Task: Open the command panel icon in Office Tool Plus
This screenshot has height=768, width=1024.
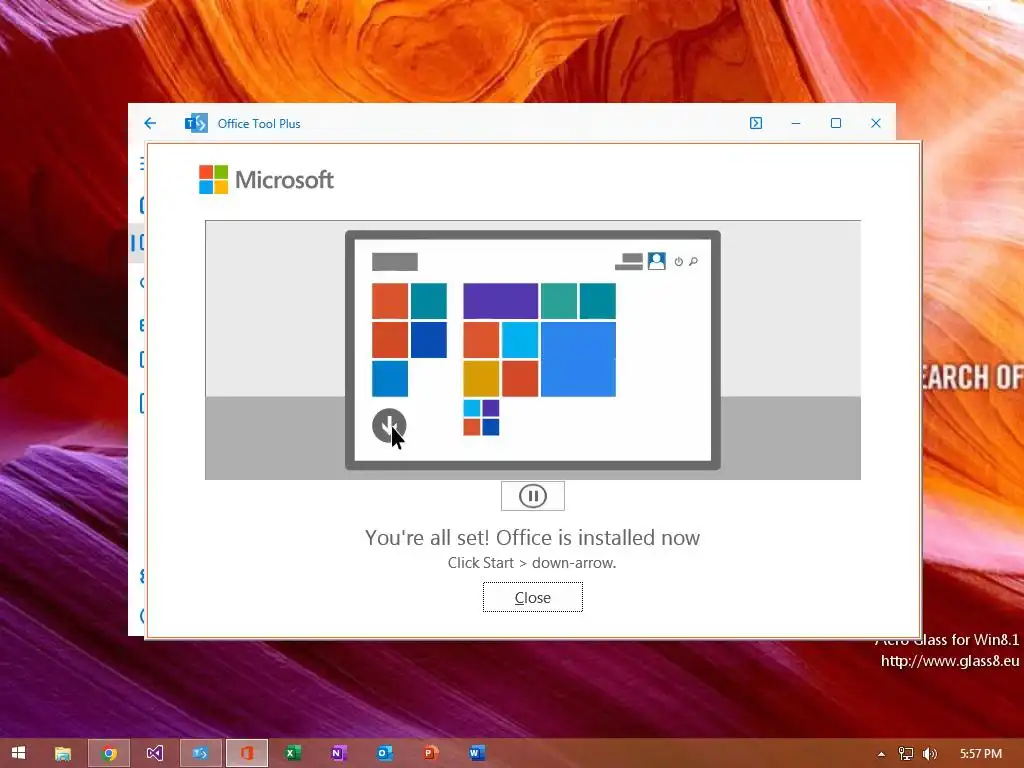Action: click(756, 123)
